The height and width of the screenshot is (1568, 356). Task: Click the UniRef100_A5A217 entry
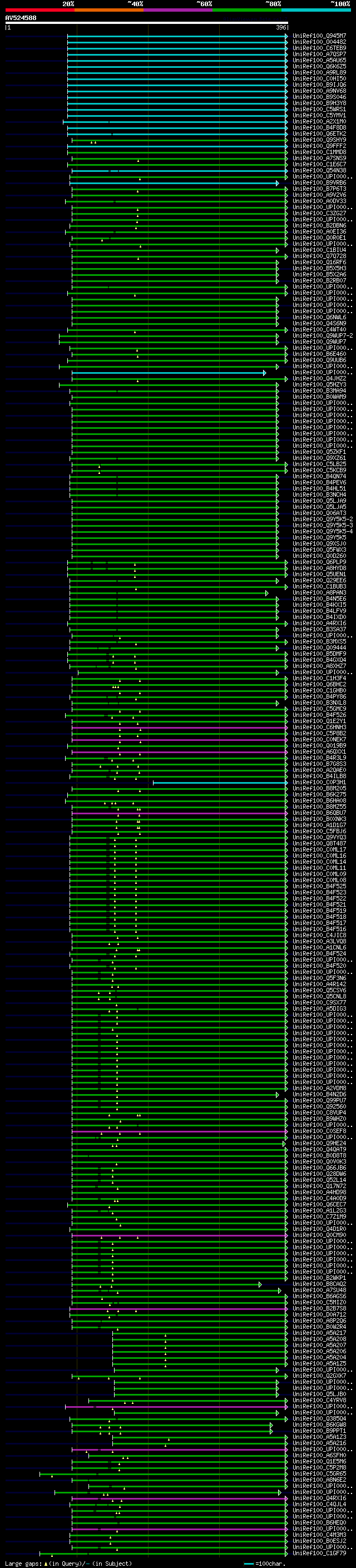319,1332
